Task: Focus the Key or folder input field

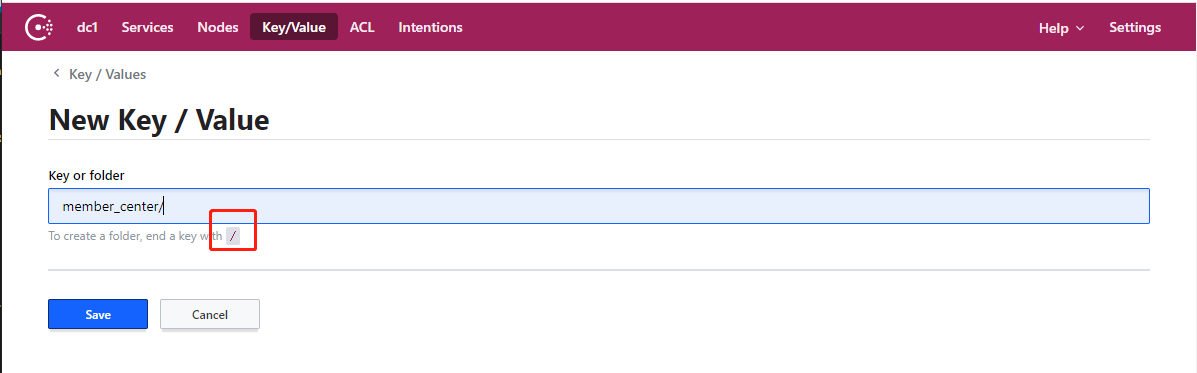Action: [x=598, y=206]
